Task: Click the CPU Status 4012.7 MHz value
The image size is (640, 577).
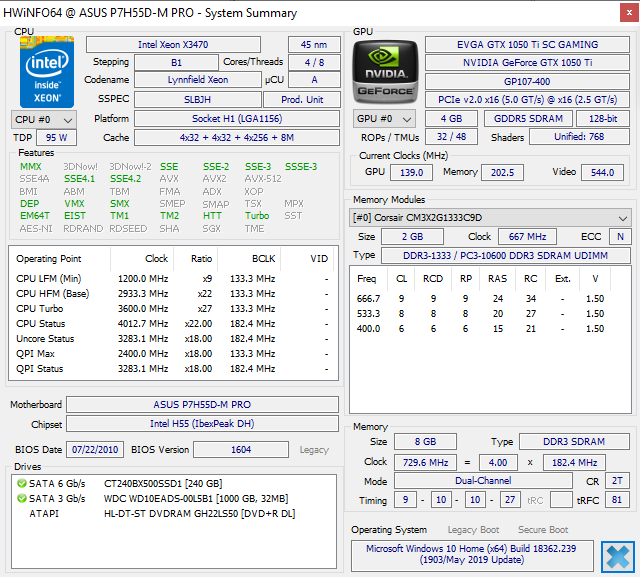Action: coord(143,324)
